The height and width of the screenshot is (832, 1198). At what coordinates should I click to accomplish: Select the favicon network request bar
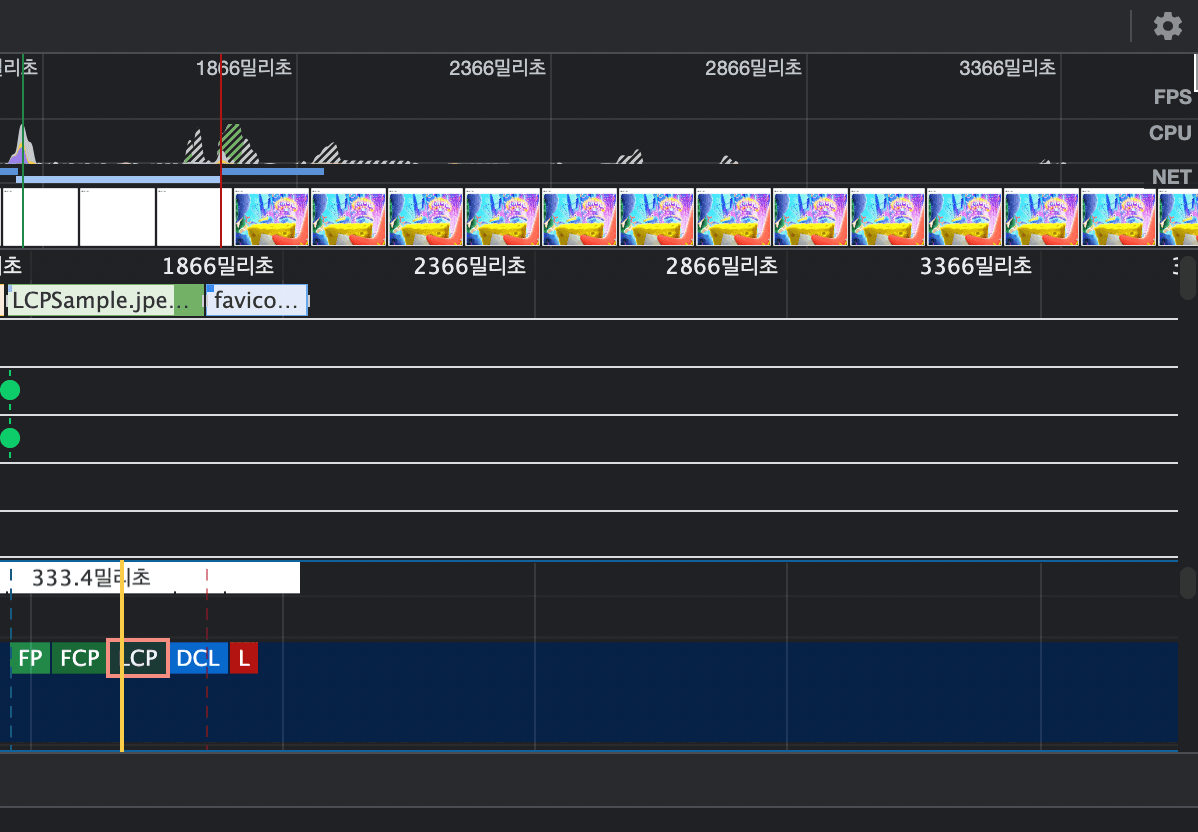coord(255,300)
